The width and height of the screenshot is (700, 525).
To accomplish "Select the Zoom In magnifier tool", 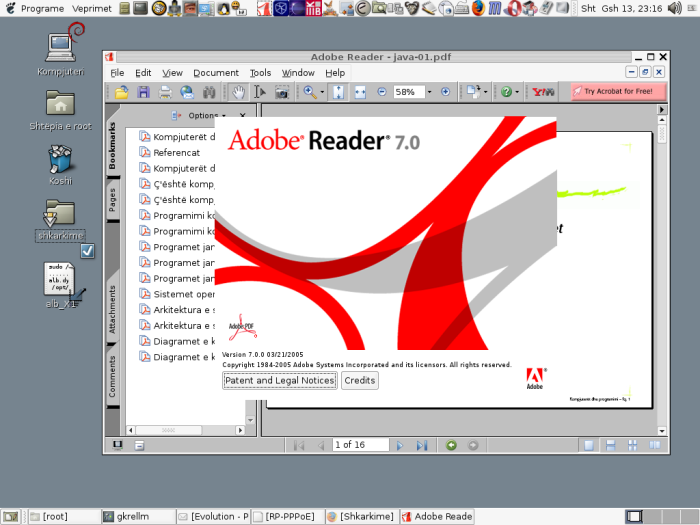I will (x=309, y=92).
